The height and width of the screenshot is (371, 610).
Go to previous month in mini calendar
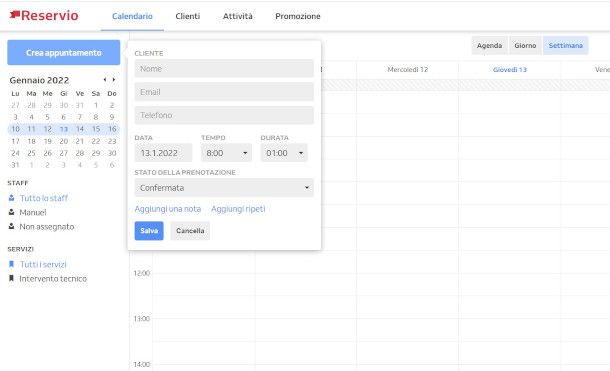click(x=105, y=80)
